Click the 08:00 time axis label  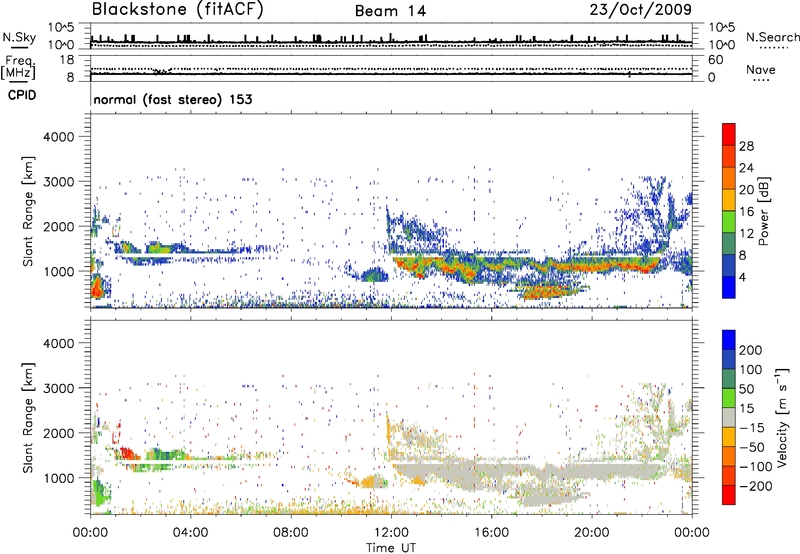[291, 533]
